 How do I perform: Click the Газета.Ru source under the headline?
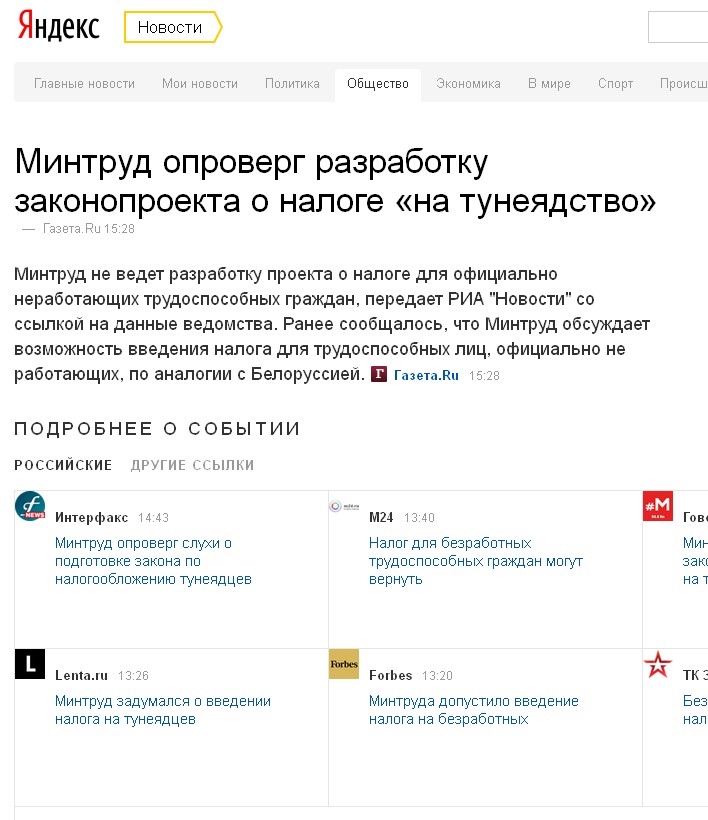[72, 229]
